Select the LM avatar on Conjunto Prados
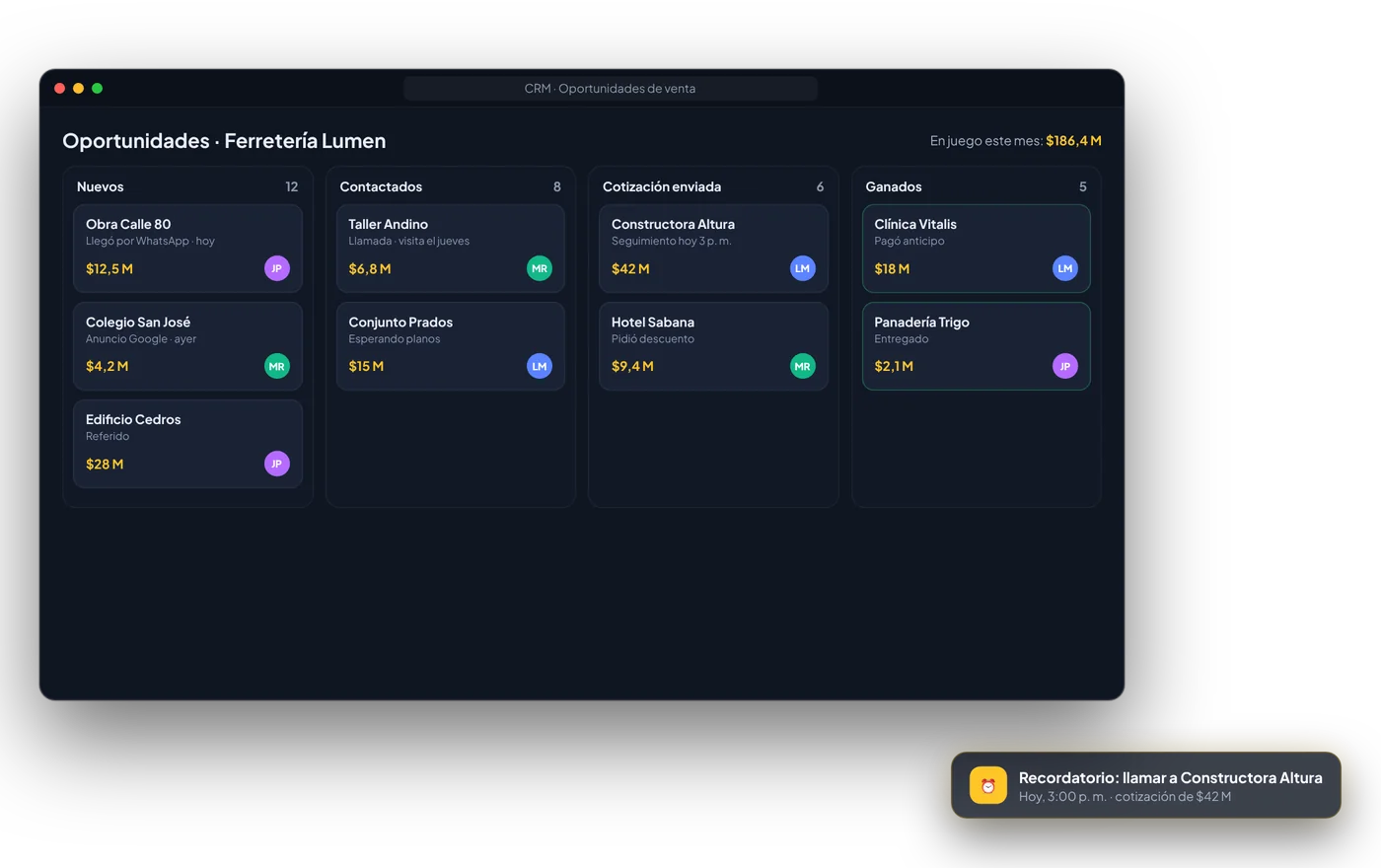Image resolution: width=1381 pixels, height=868 pixels. [540, 366]
